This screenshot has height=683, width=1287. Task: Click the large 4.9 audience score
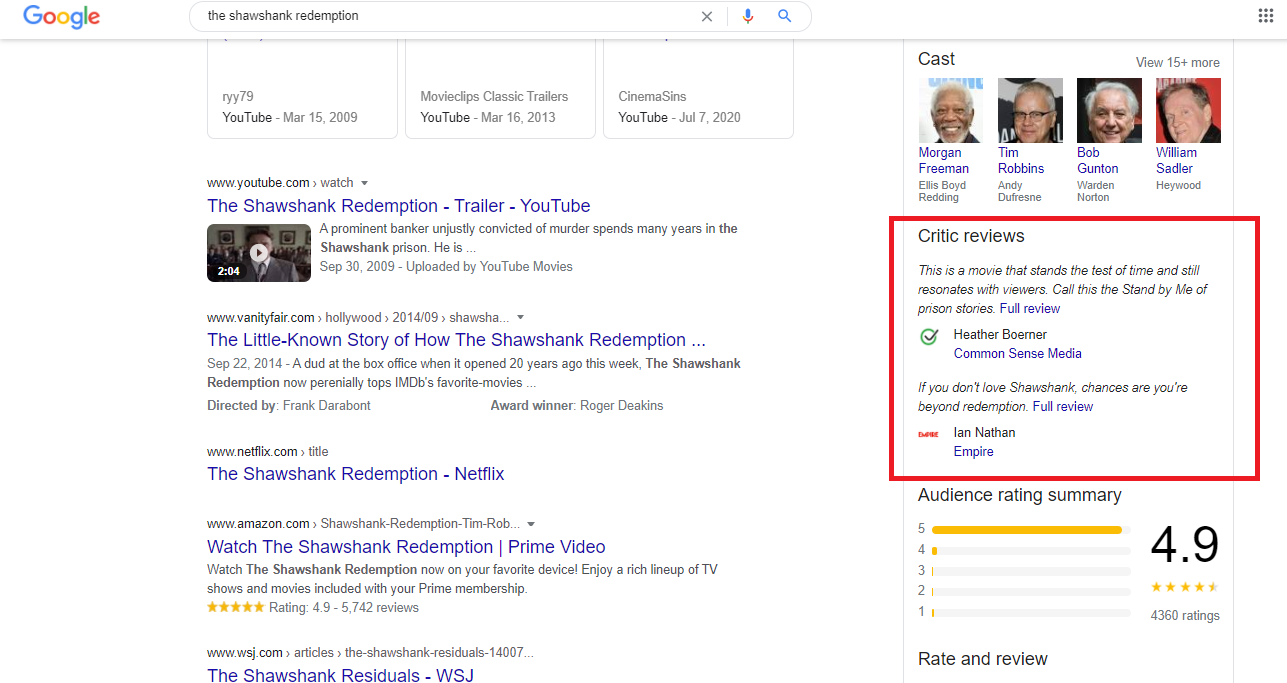[1185, 545]
